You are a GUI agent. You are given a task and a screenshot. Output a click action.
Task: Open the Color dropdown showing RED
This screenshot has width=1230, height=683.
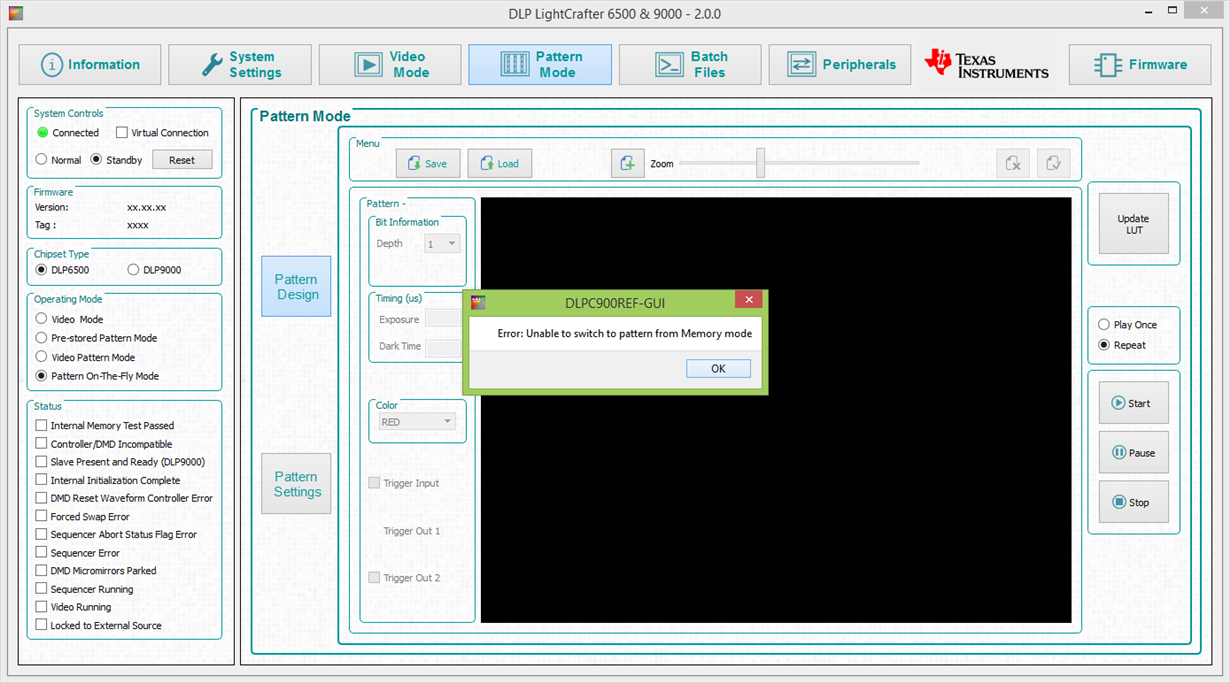coord(417,422)
